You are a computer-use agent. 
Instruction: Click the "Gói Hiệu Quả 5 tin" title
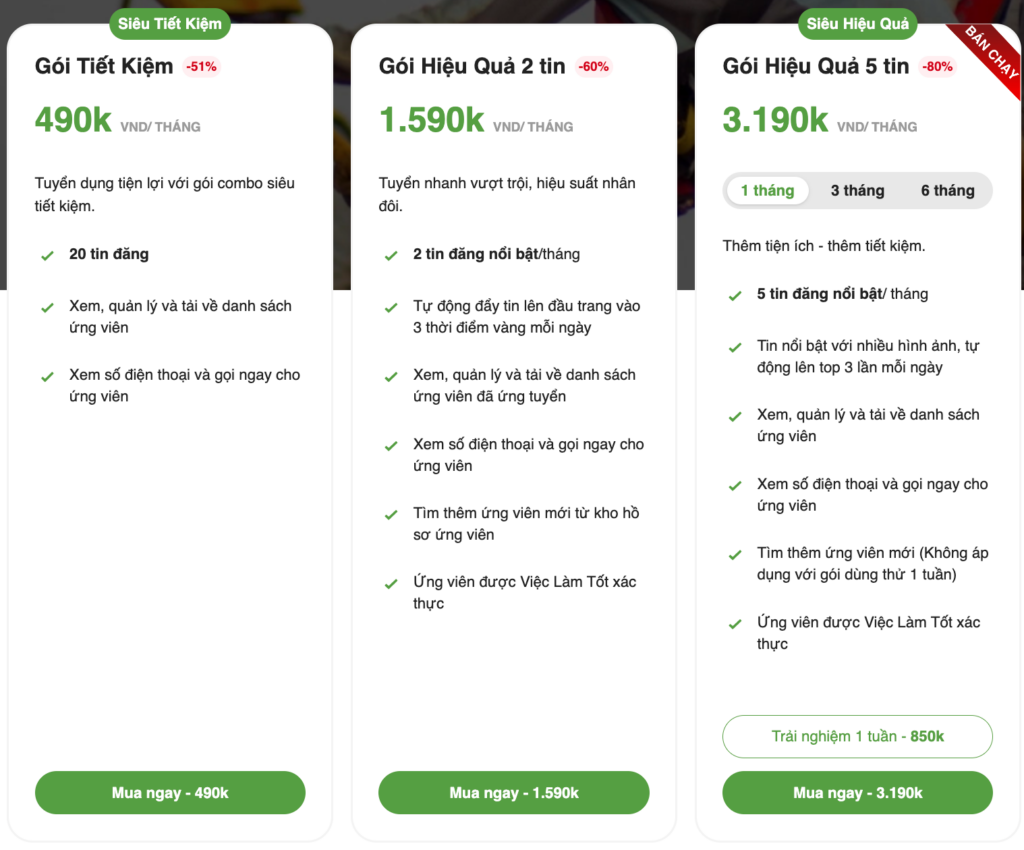[x=816, y=67]
